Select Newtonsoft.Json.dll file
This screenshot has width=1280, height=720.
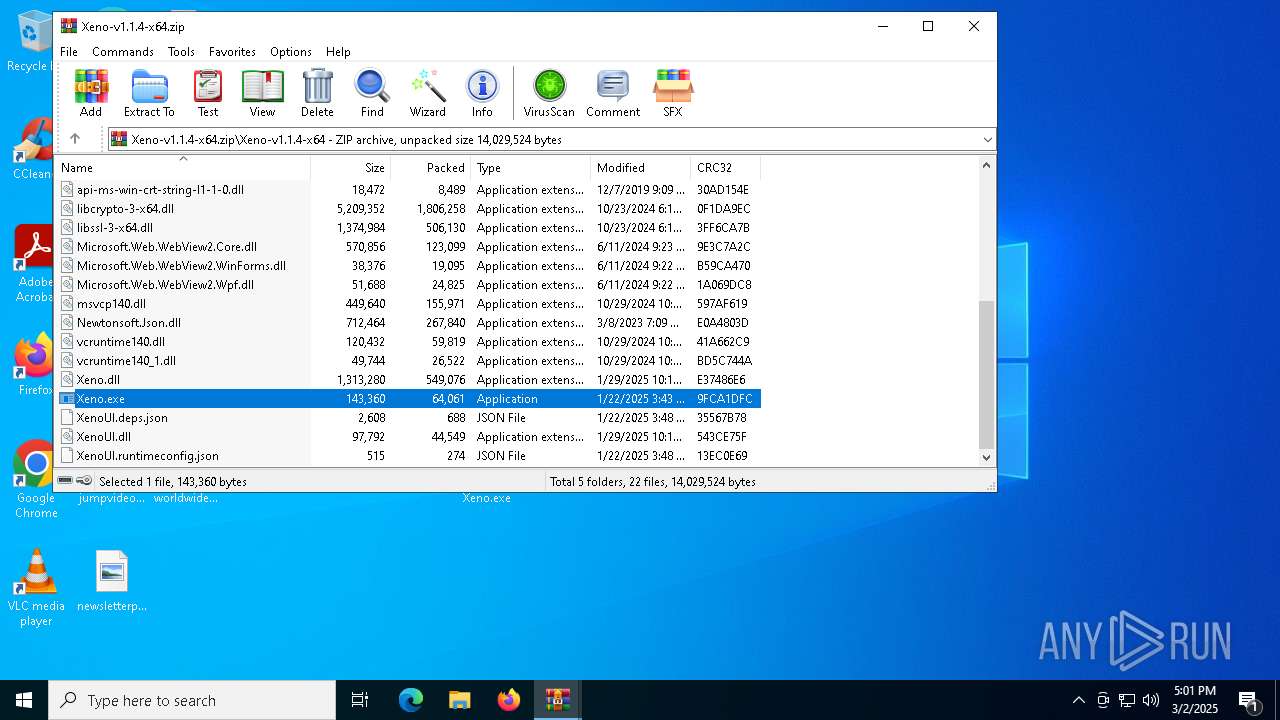129,323
